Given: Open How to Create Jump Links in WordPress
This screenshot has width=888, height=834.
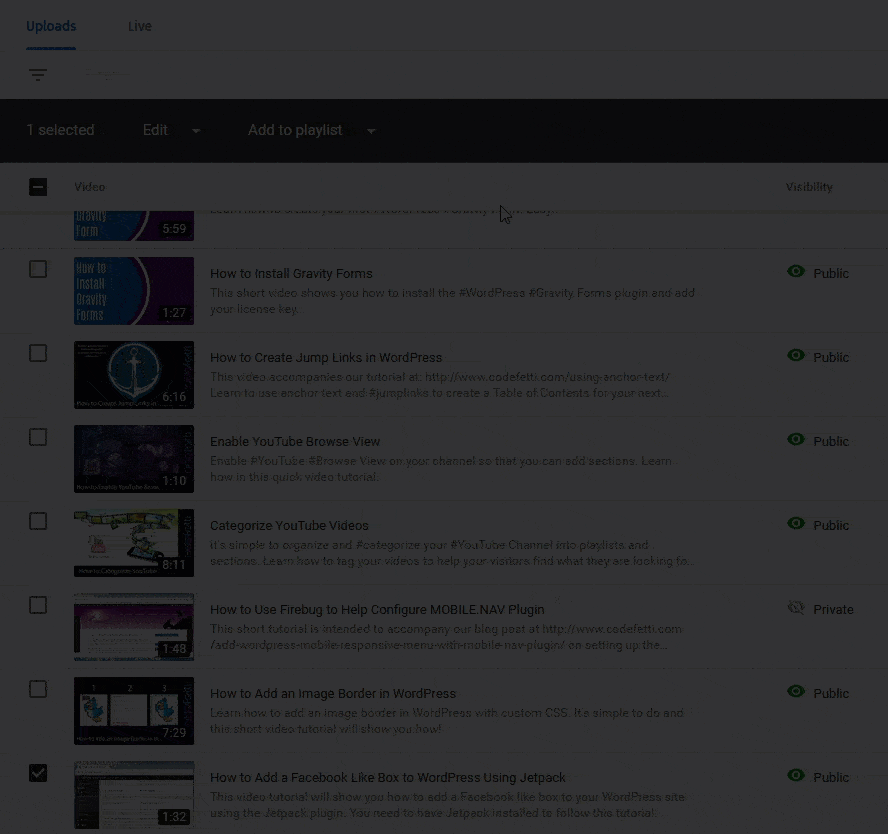Looking at the screenshot, I should click(x=326, y=358).
